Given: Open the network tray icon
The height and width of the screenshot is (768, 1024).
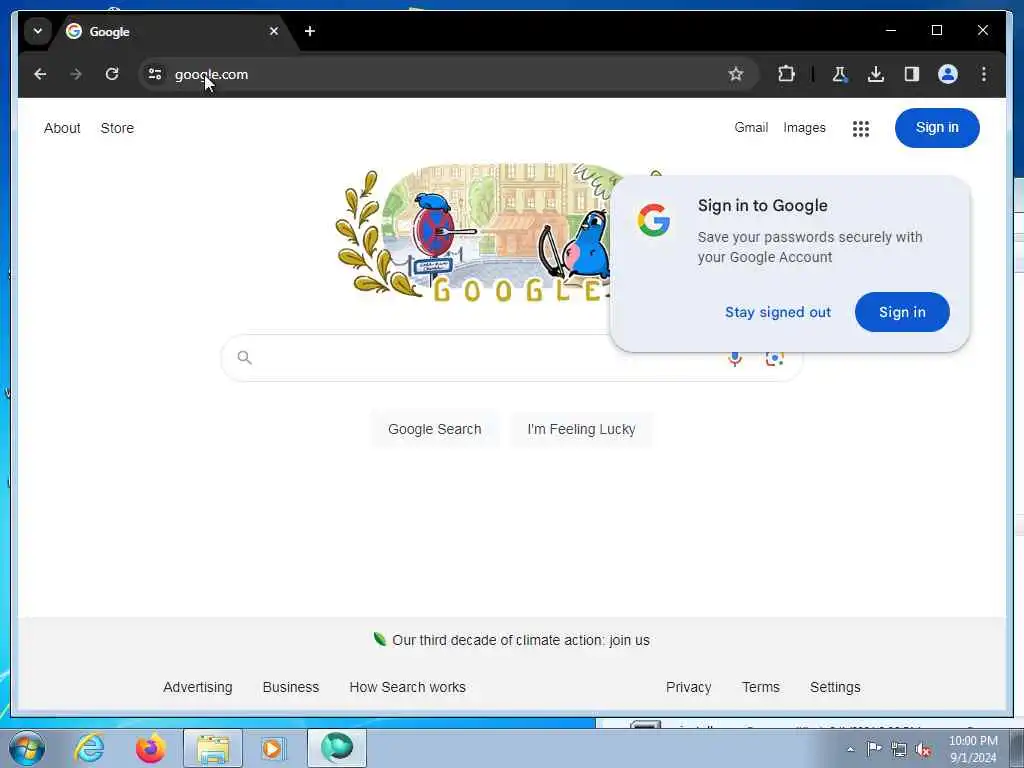Looking at the screenshot, I should pyautogui.click(x=899, y=749).
